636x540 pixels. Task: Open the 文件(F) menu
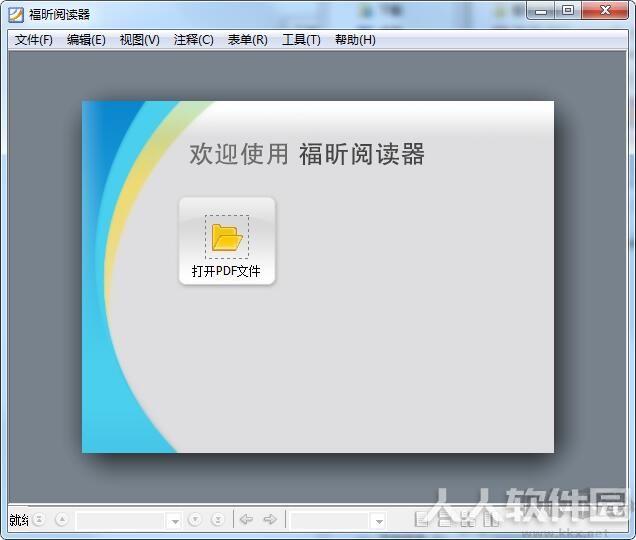tap(34, 40)
